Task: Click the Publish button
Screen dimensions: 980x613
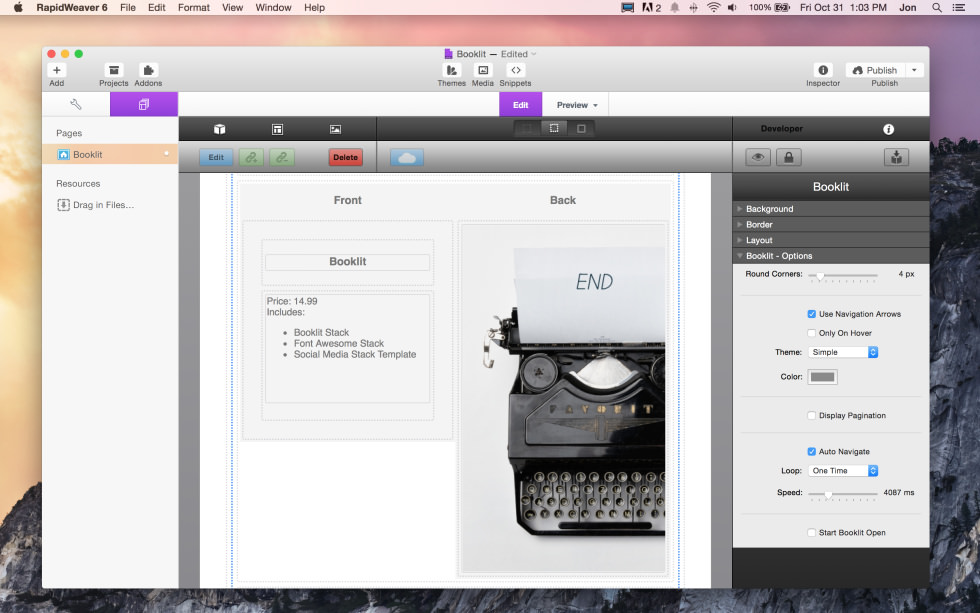Action: 875,70
